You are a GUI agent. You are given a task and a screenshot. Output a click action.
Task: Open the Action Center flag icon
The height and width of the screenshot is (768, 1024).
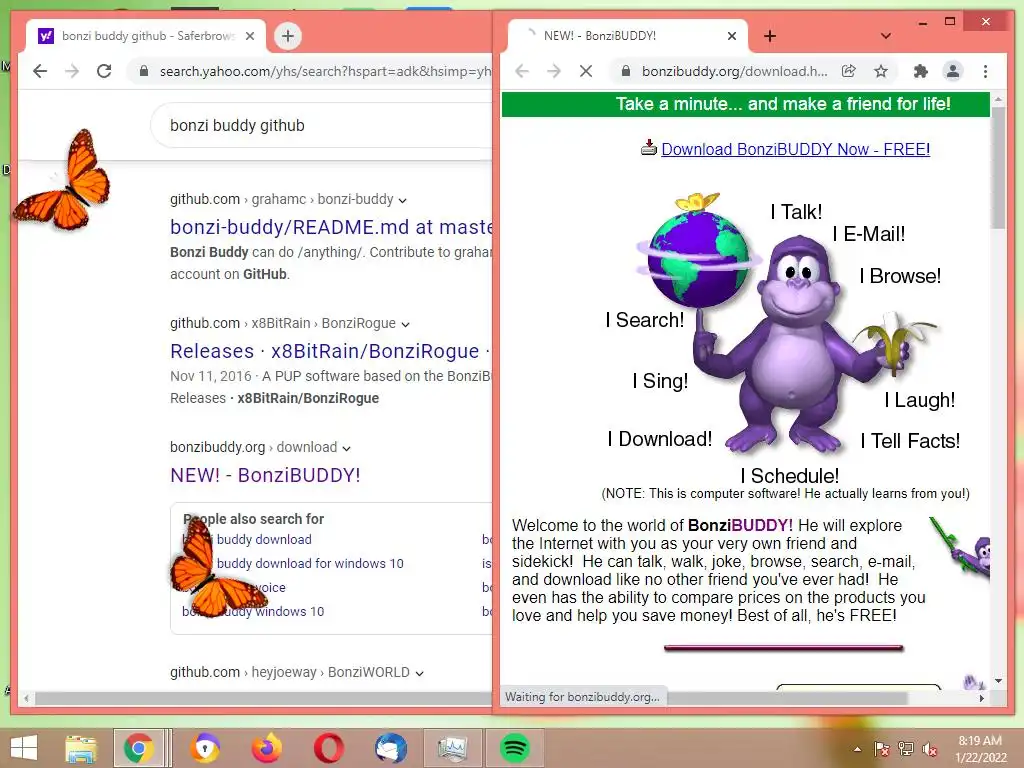(882, 749)
